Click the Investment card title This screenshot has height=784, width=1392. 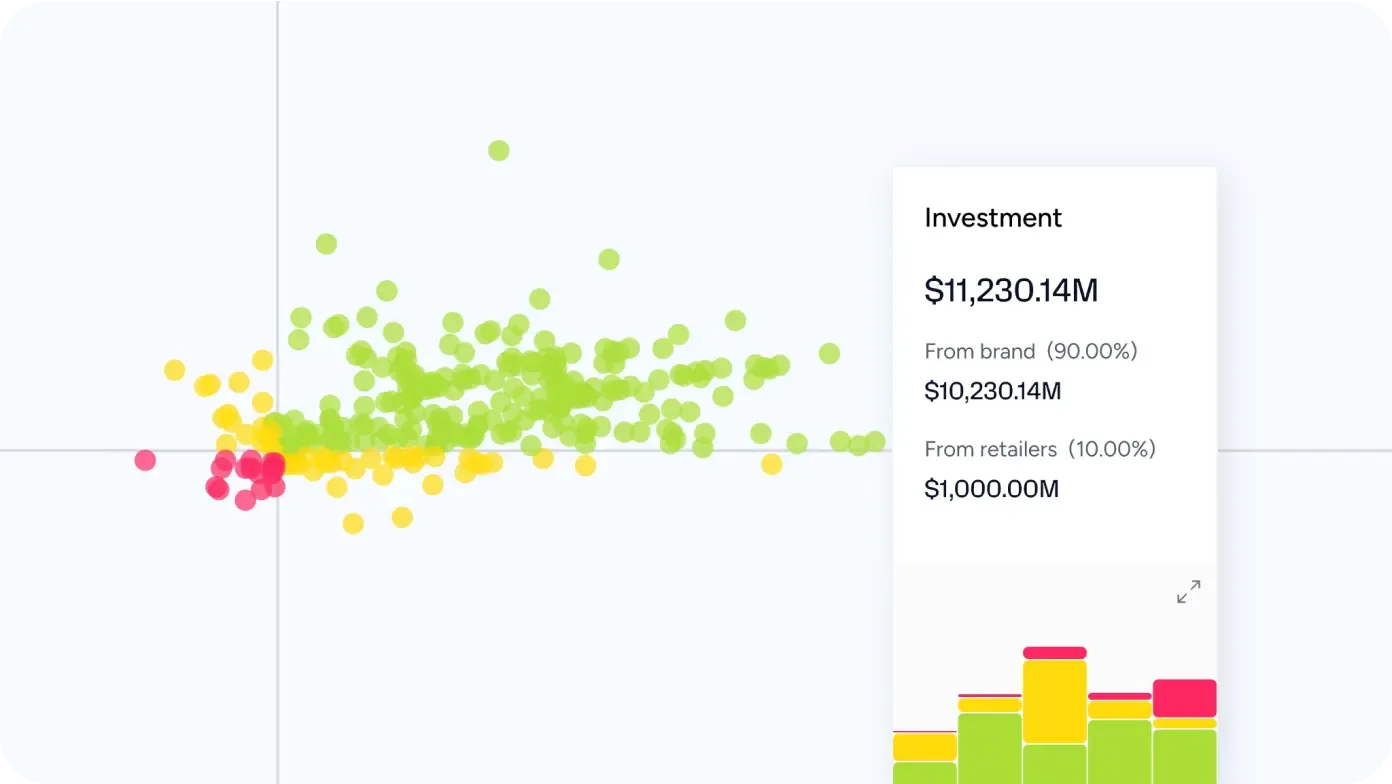(x=992, y=218)
